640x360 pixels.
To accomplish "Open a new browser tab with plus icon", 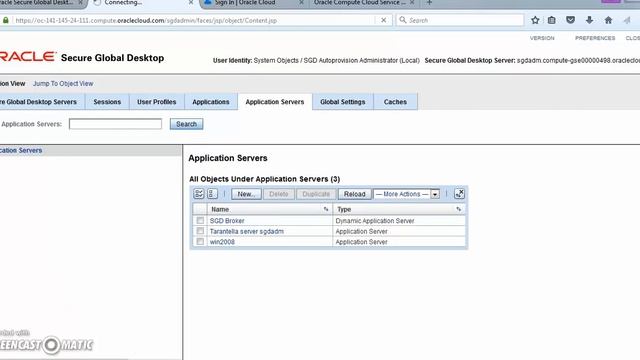I will pos(429,2).
